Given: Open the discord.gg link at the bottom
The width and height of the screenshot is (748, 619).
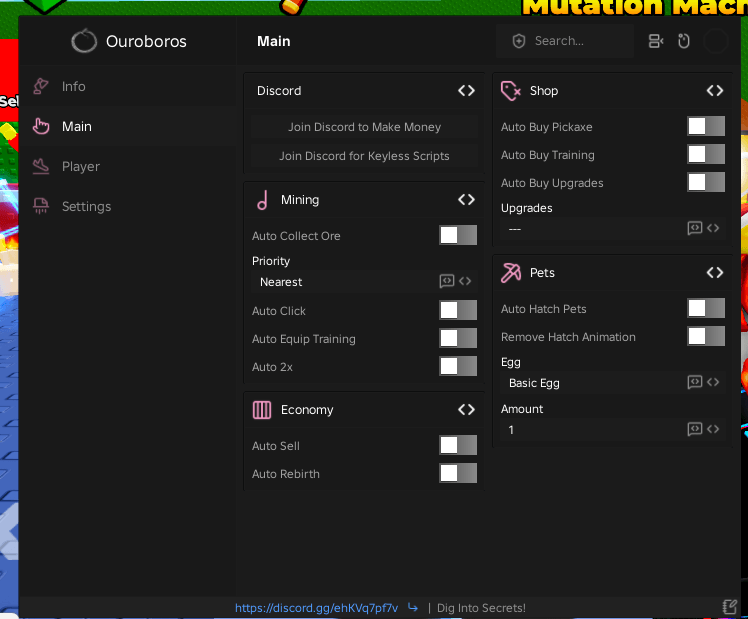Looking at the screenshot, I should (x=316, y=608).
